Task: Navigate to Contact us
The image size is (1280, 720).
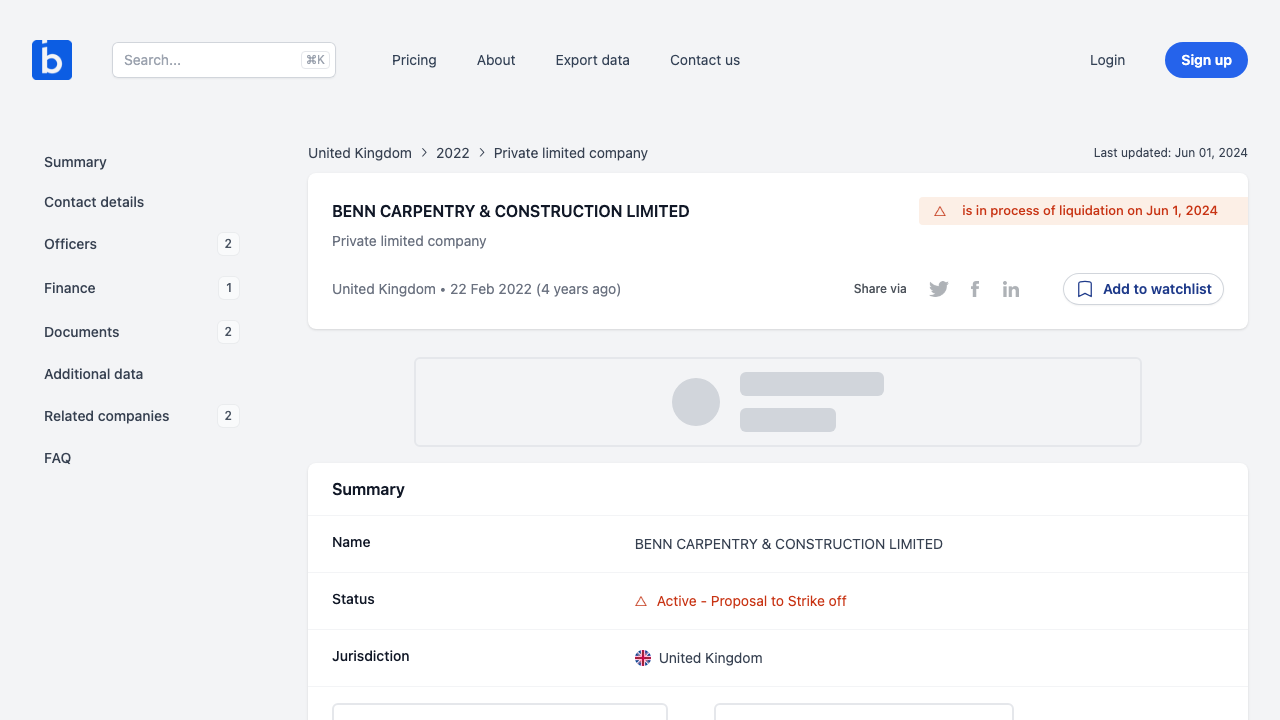Action: [704, 60]
